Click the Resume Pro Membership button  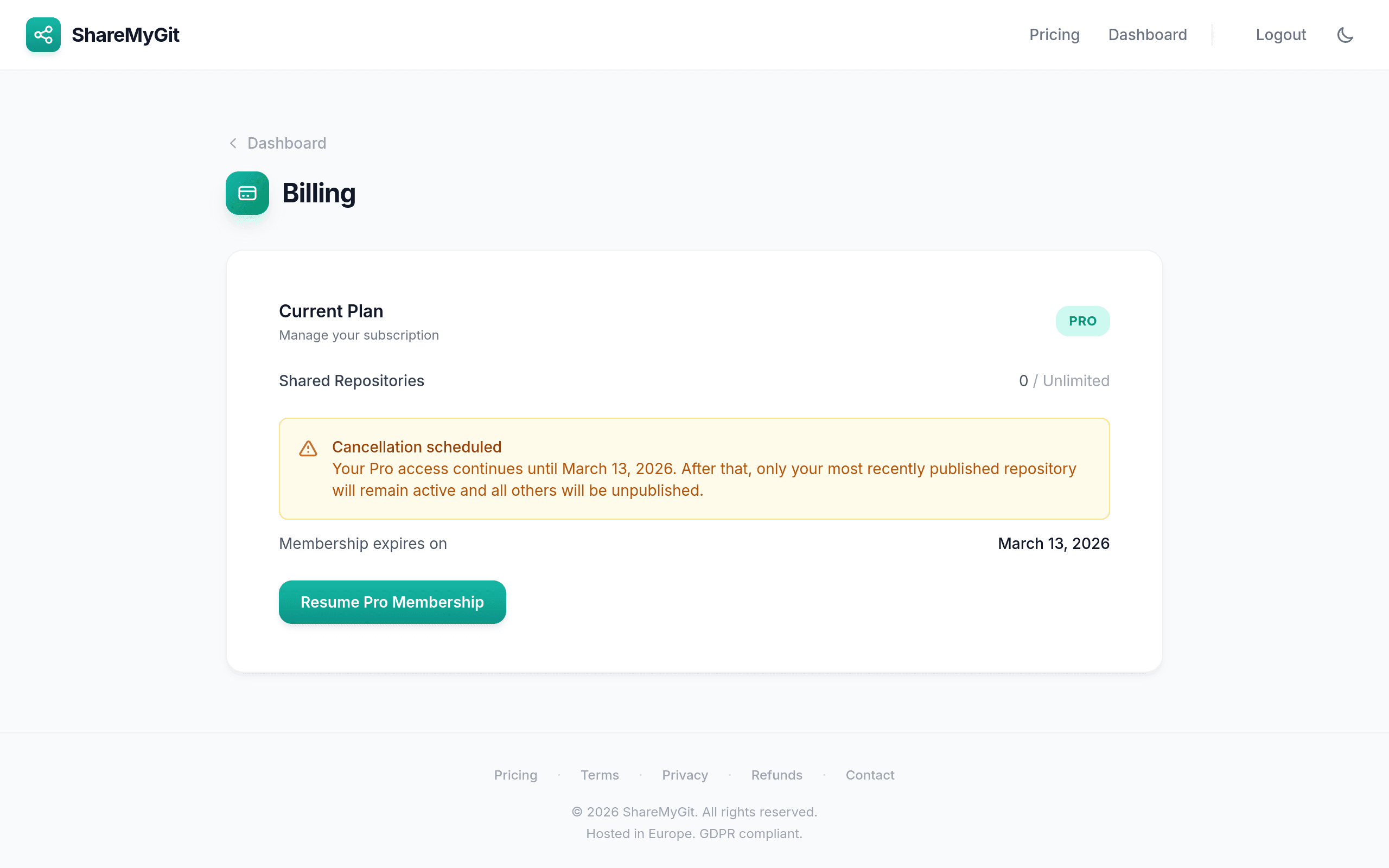392,602
